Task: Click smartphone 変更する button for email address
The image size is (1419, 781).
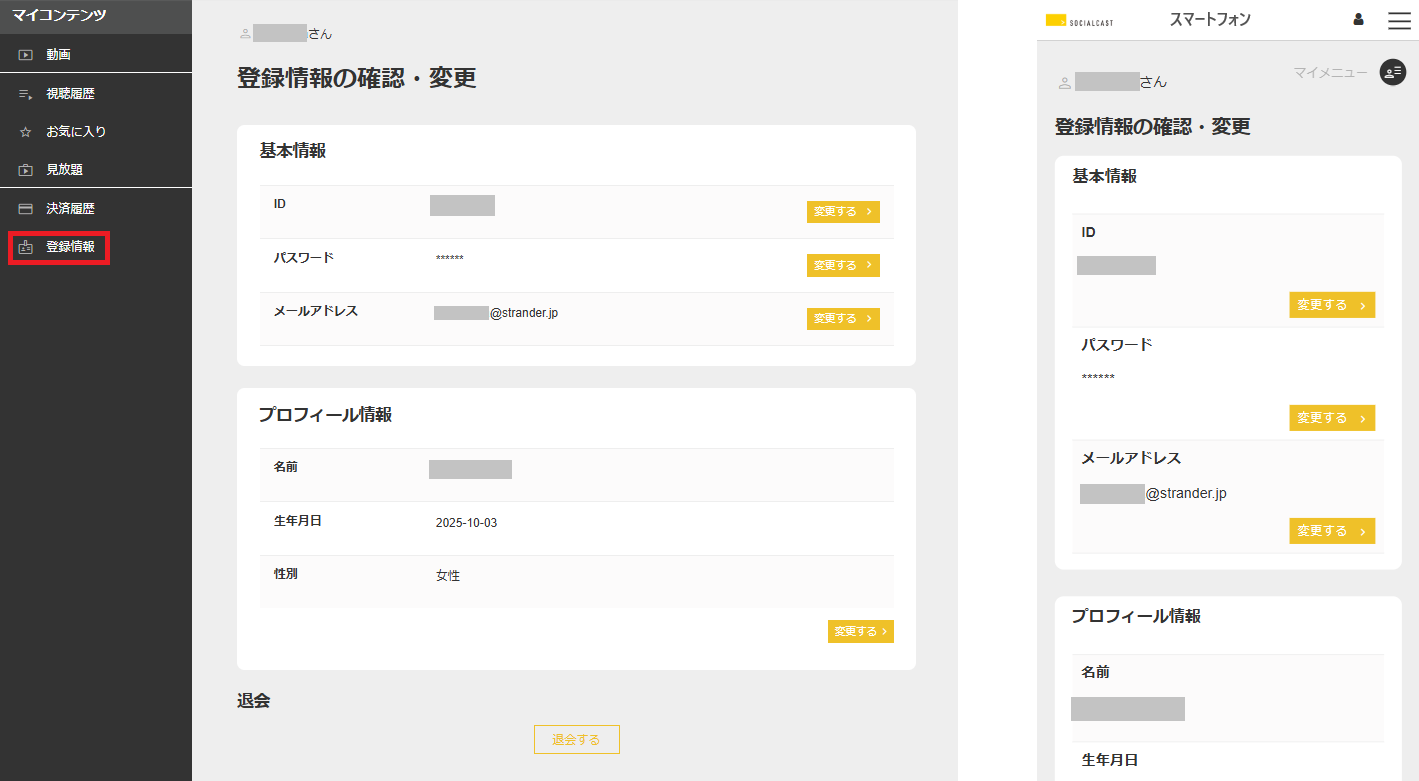Action: pos(1331,531)
